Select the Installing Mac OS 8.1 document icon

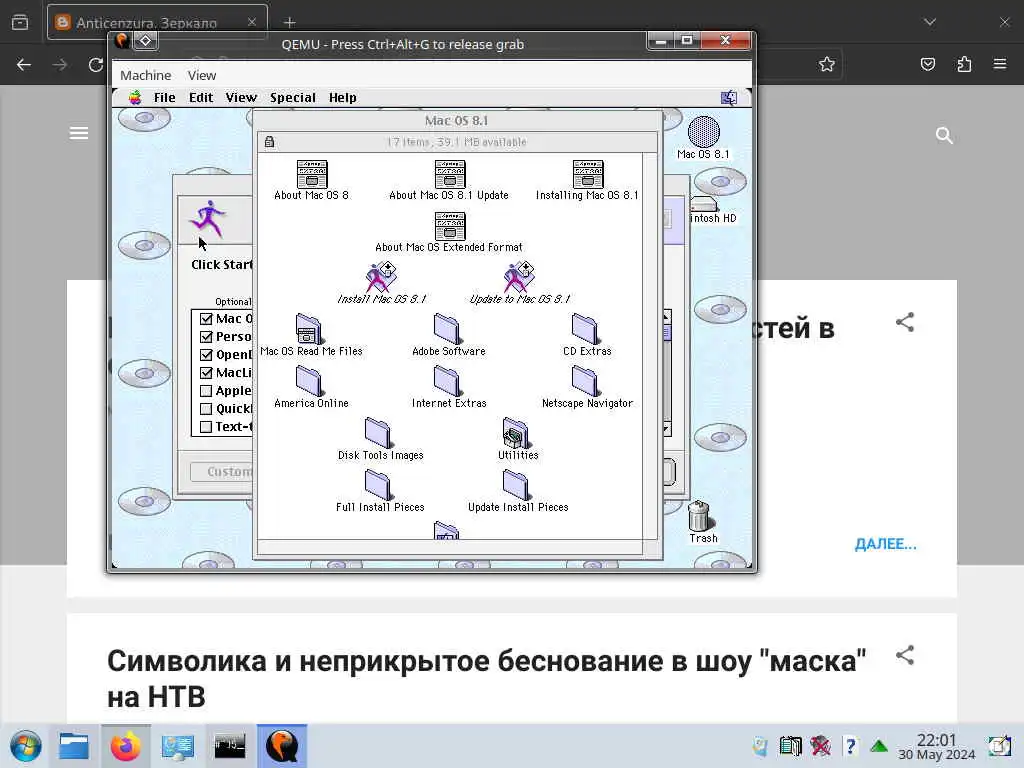588,174
